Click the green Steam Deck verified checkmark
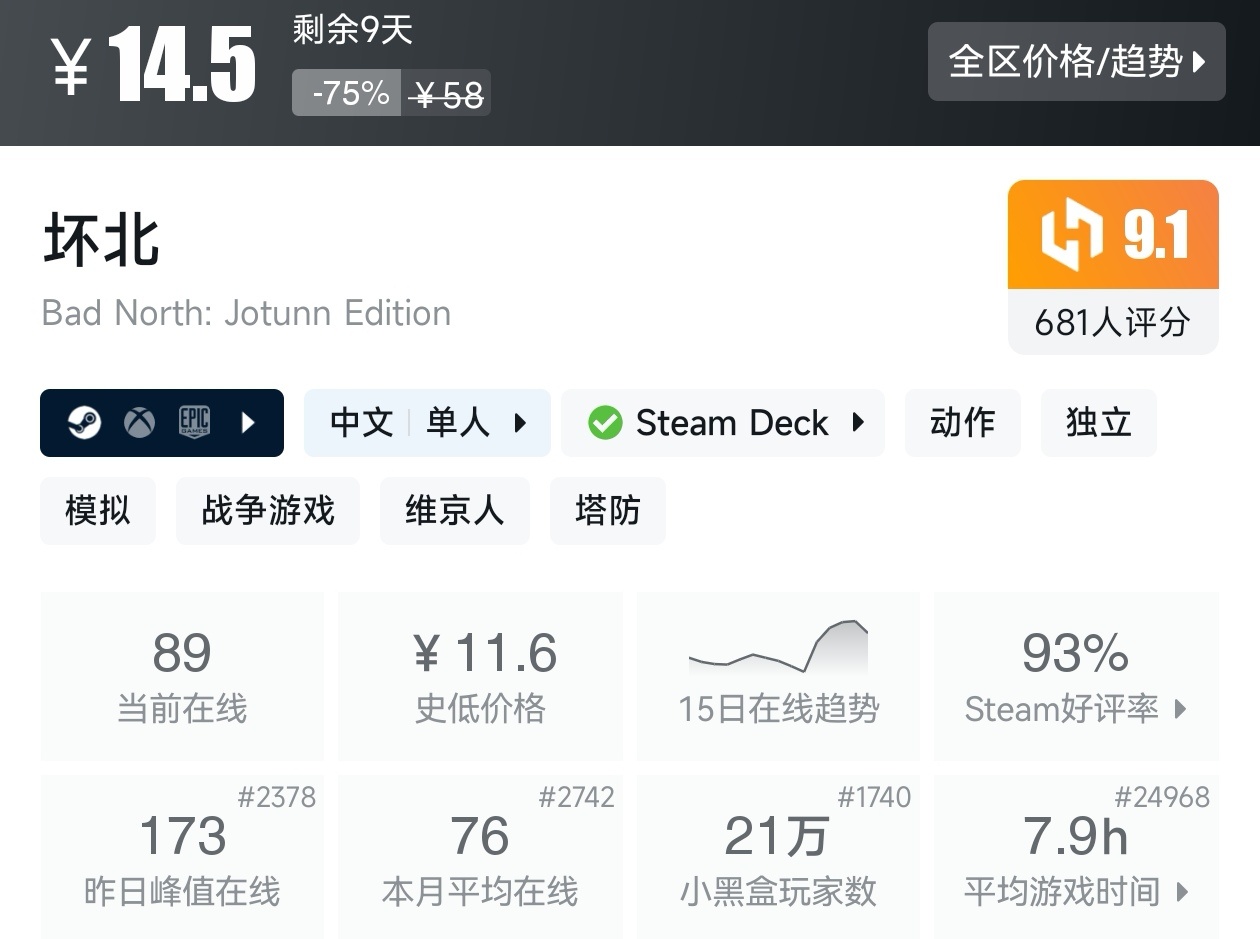Image resolution: width=1260 pixels, height=939 pixels. pos(605,423)
